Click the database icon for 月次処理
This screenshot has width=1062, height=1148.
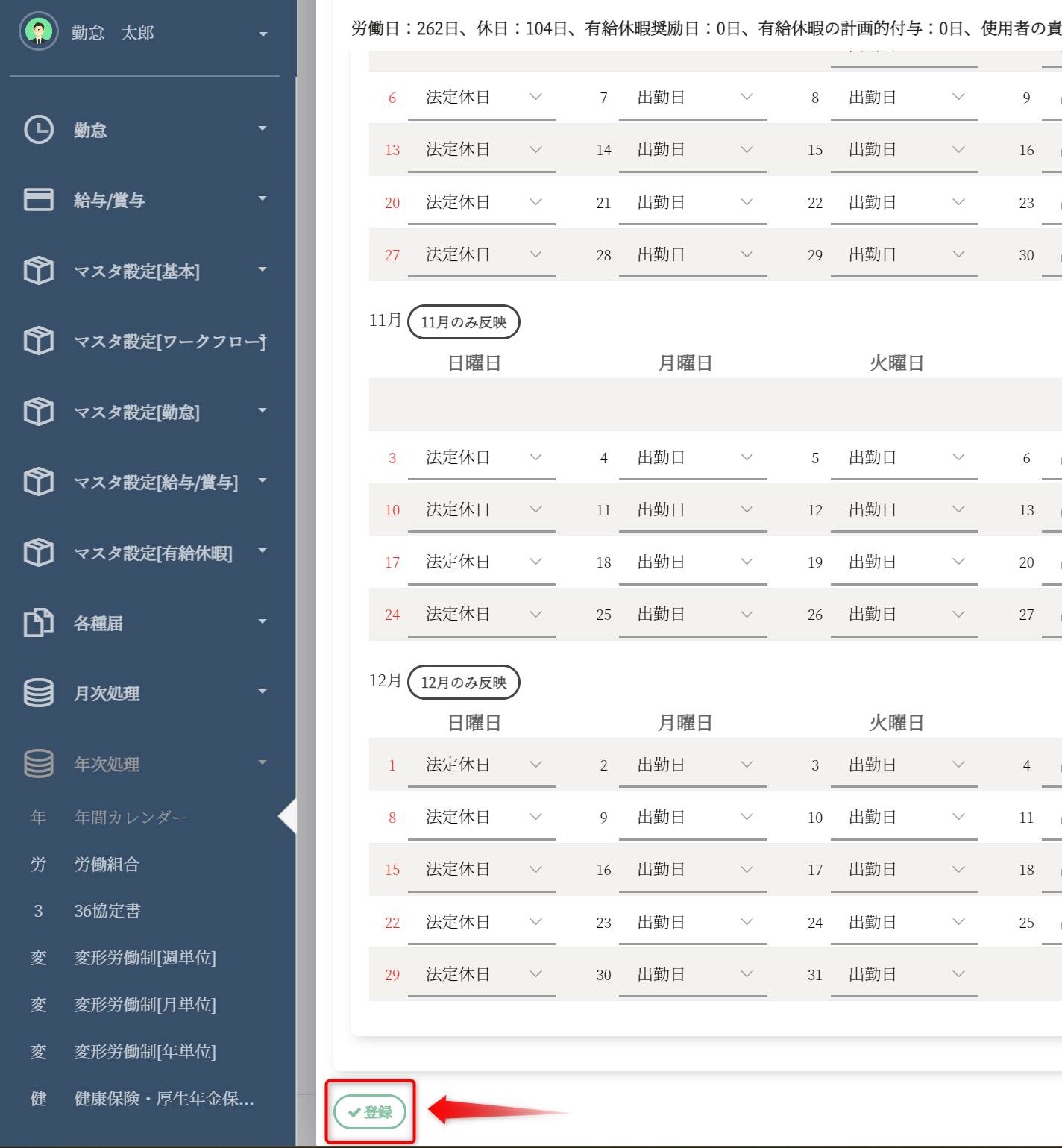coord(39,693)
